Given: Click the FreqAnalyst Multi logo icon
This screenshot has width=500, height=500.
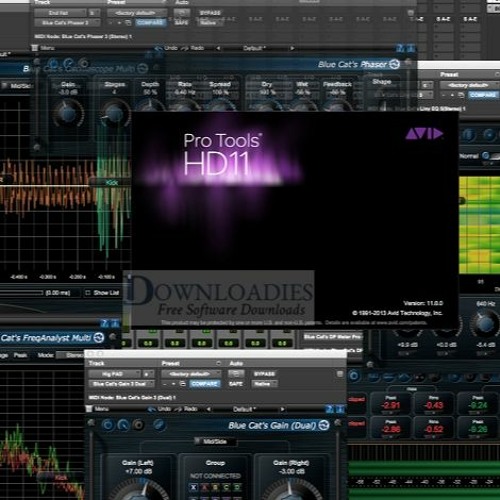Looking at the screenshot, I should [x=99, y=338].
